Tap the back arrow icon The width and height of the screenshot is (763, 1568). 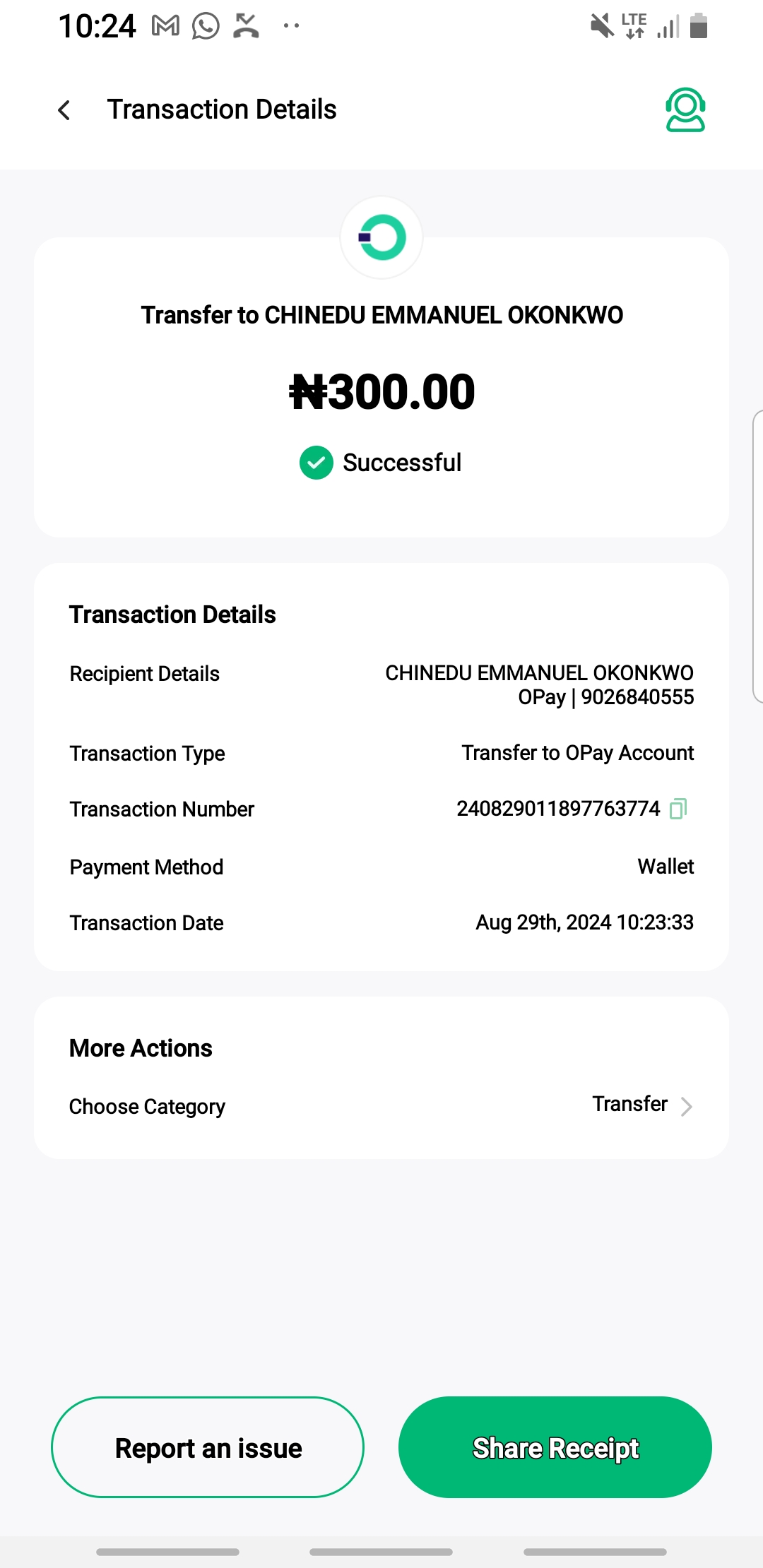(x=64, y=110)
